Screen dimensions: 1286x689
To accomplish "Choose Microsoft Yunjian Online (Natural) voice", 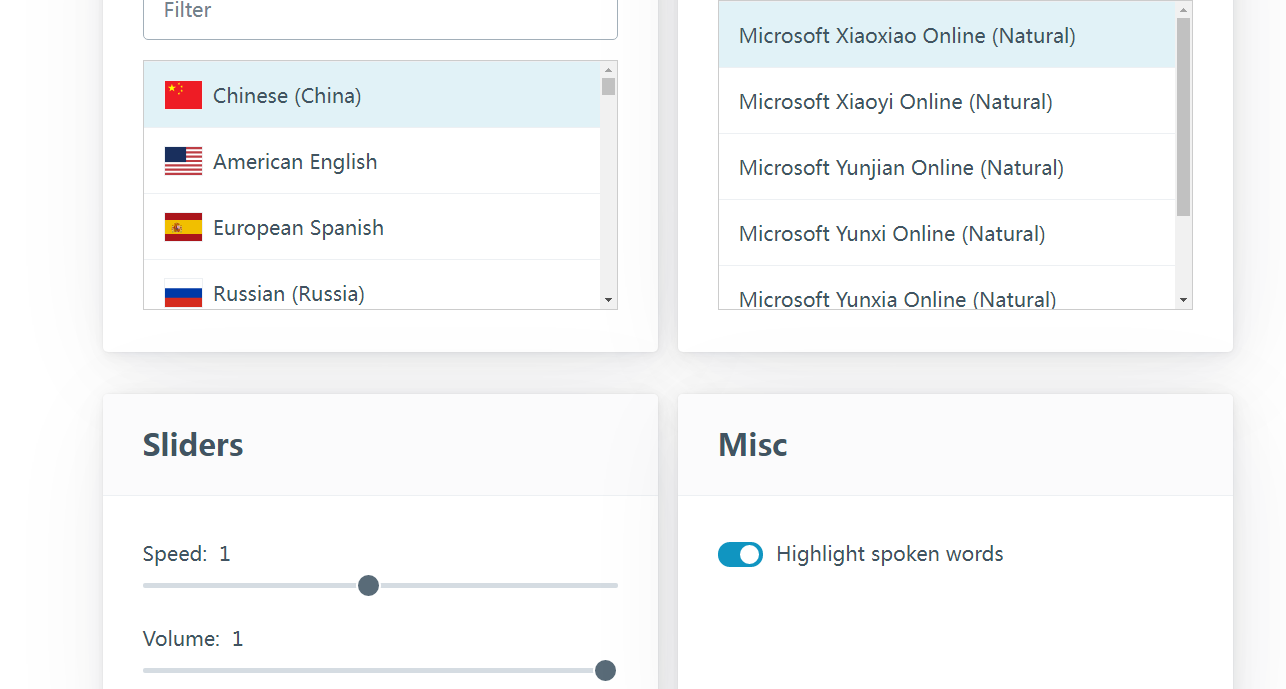I will [947, 167].
